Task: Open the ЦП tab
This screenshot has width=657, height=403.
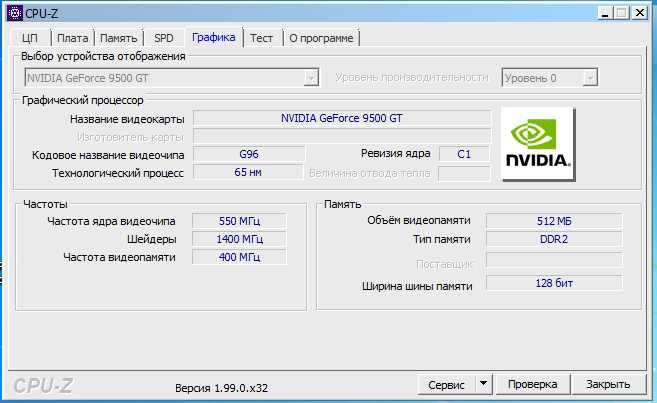Action: pyautogui.click(x=30, y=38)
